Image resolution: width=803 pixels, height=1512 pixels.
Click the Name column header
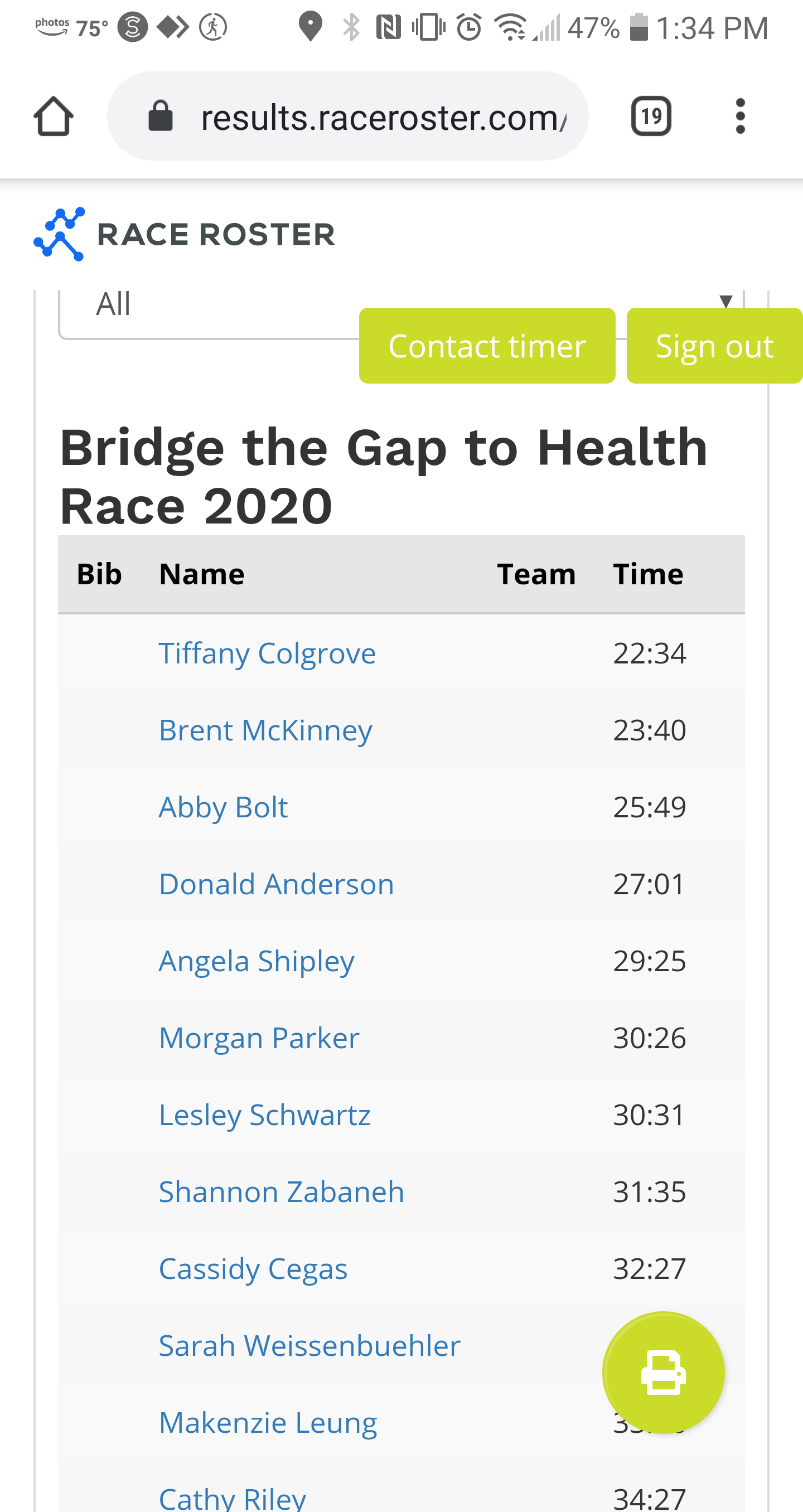[202, 574]
